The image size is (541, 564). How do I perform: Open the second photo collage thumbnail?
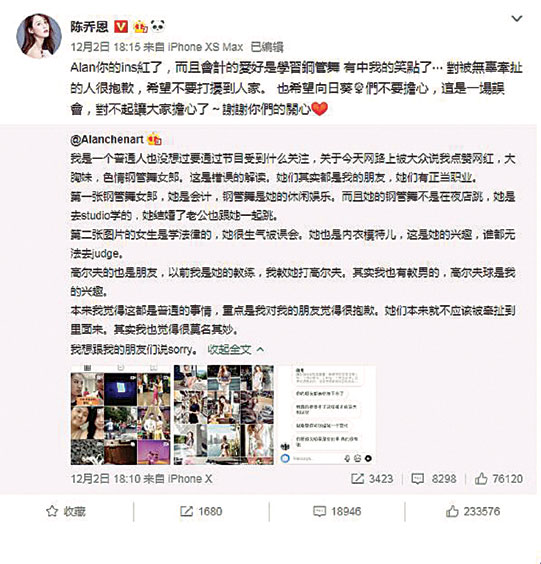pos(223,415)
